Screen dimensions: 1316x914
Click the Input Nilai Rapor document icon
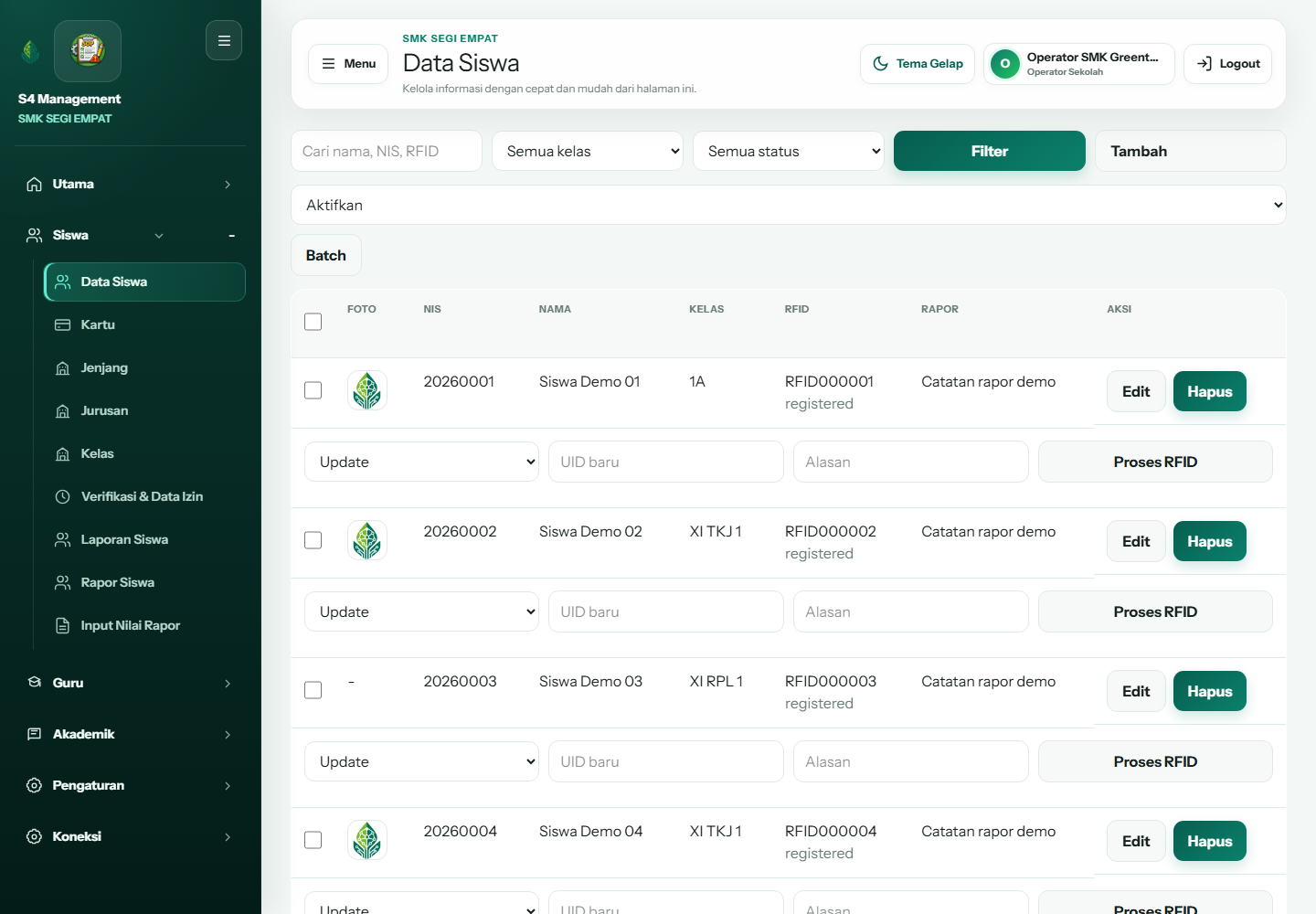63,626
